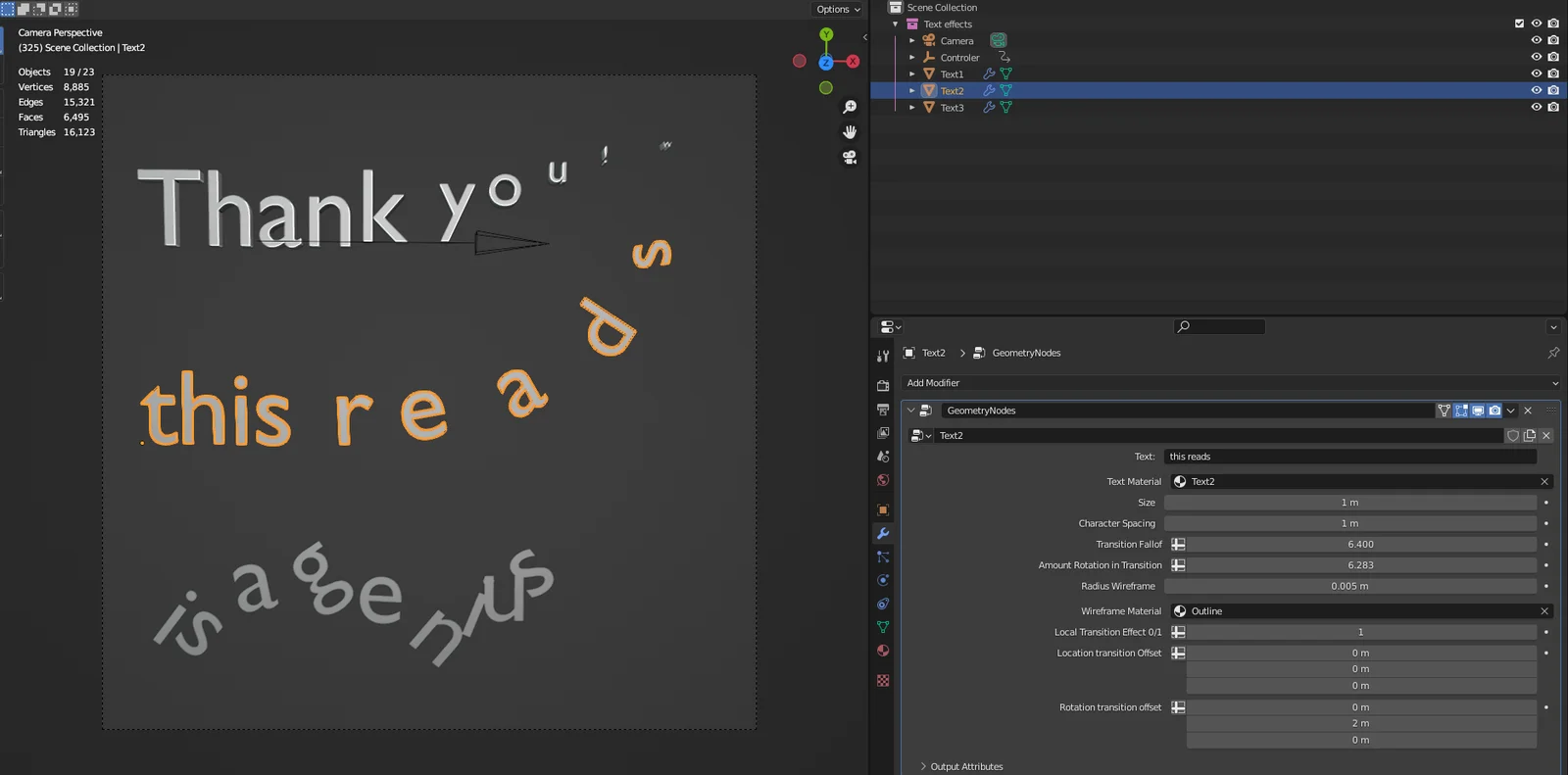Open the Material properties tab

click(x=883, y=651)
